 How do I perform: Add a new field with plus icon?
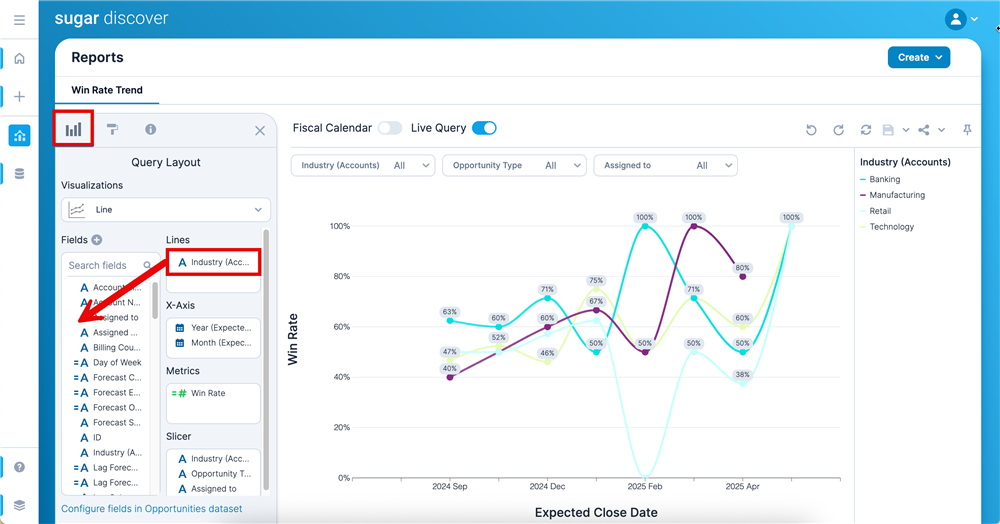pyautogui.click(x=97, y=240)
